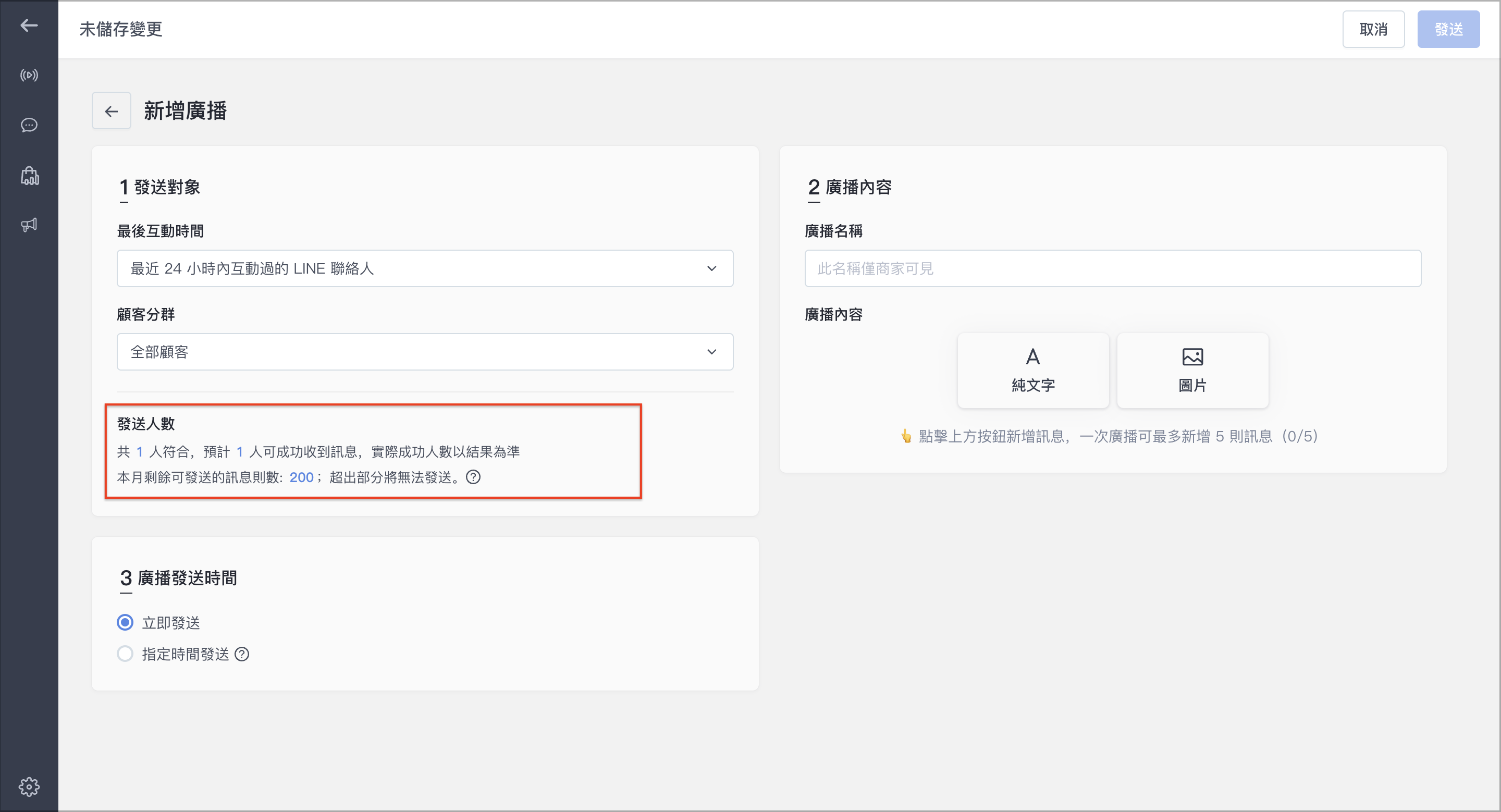Click the 200 remaining messages number
Image resolution: width=1501 pixels, height=812 pixels.
[x=301, y=477]
